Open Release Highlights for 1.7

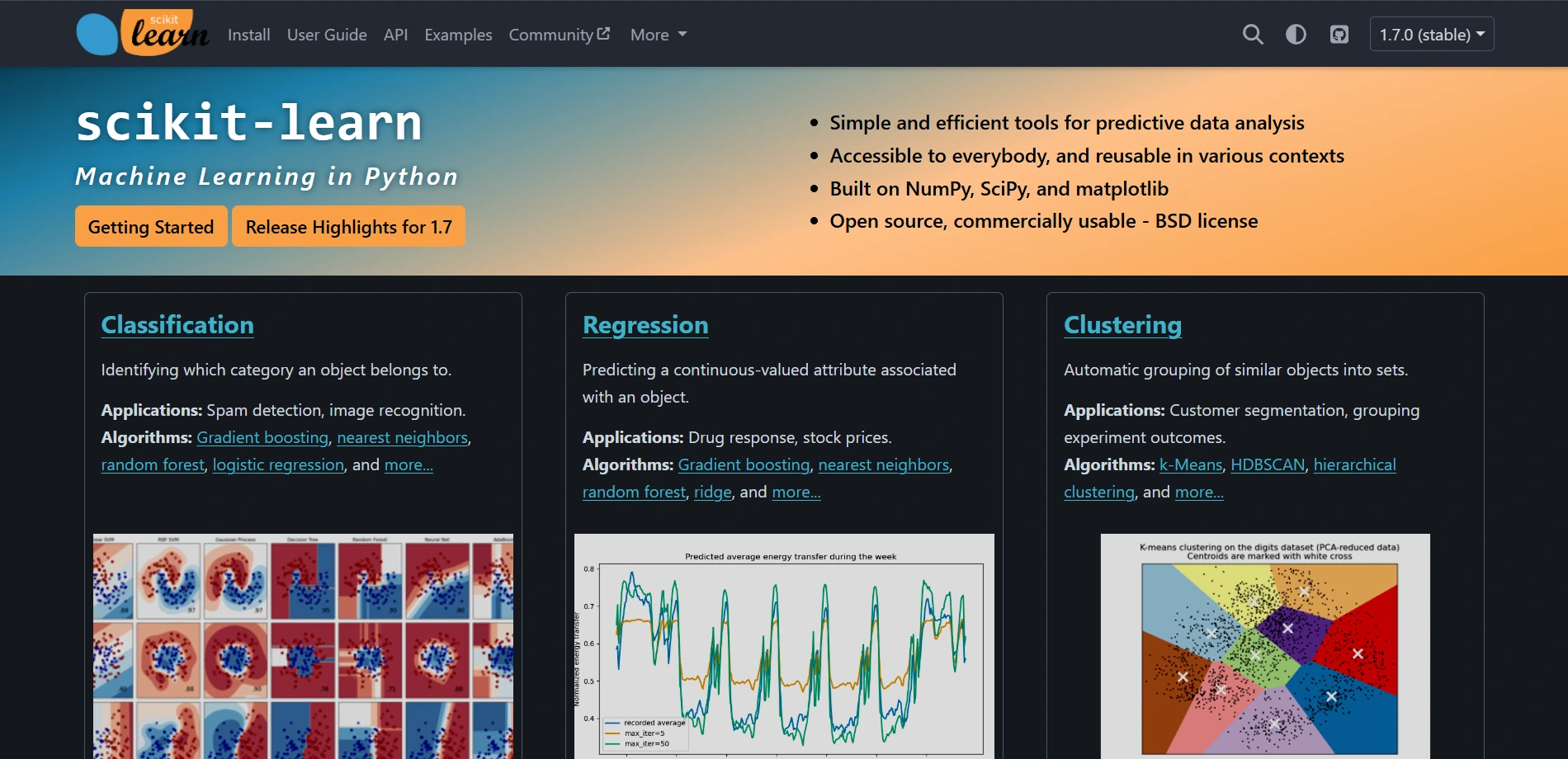coord(348,227)
